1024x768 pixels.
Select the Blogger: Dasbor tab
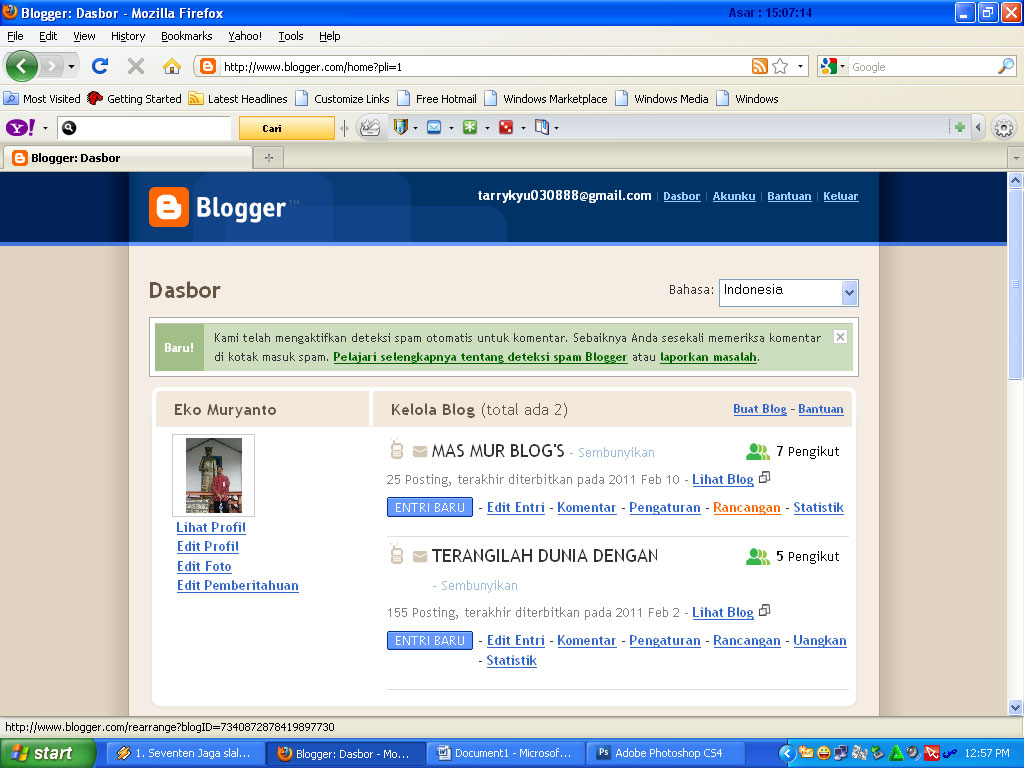coord(128,157)
